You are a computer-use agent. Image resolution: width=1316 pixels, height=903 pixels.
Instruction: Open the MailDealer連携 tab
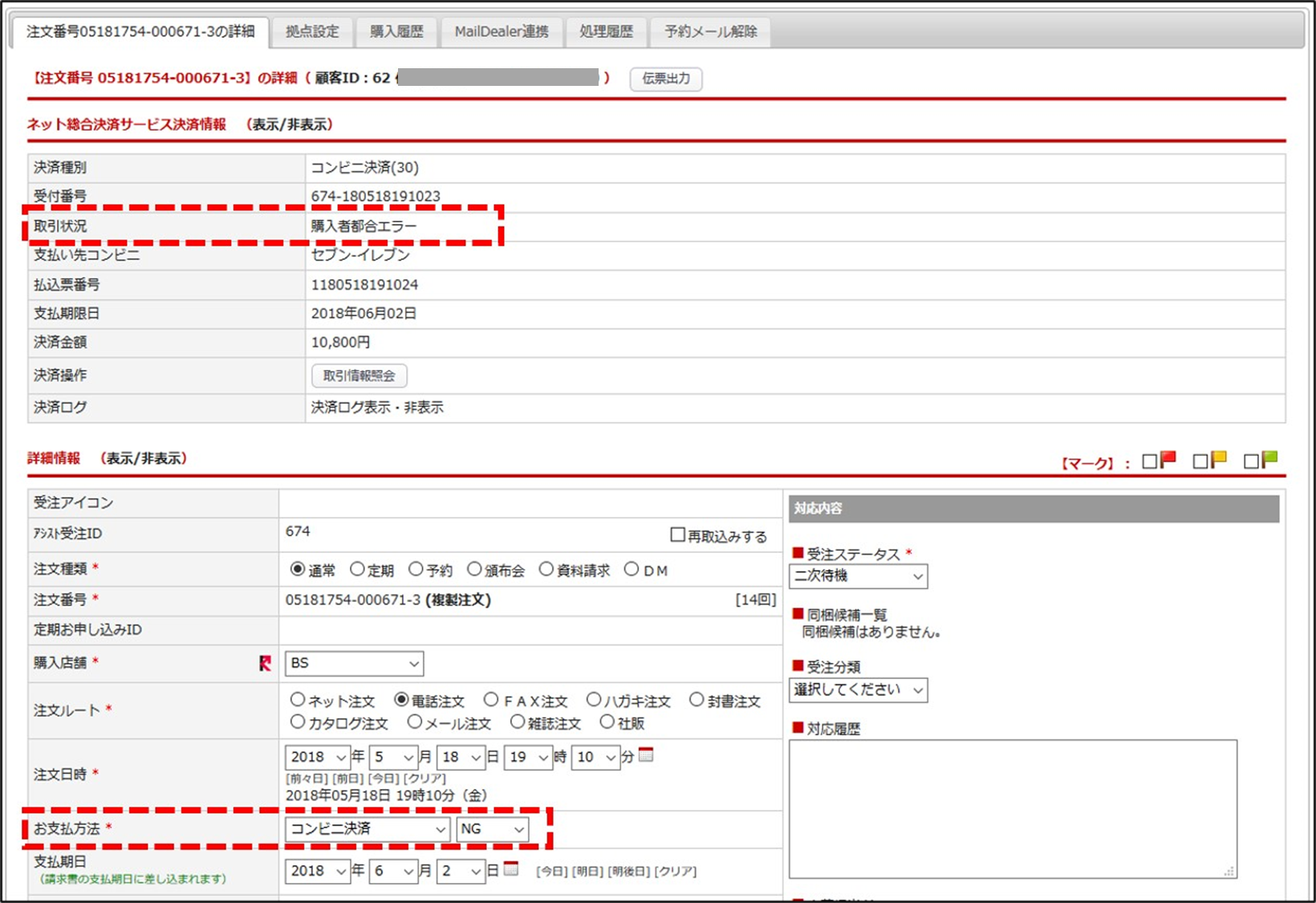502,32
